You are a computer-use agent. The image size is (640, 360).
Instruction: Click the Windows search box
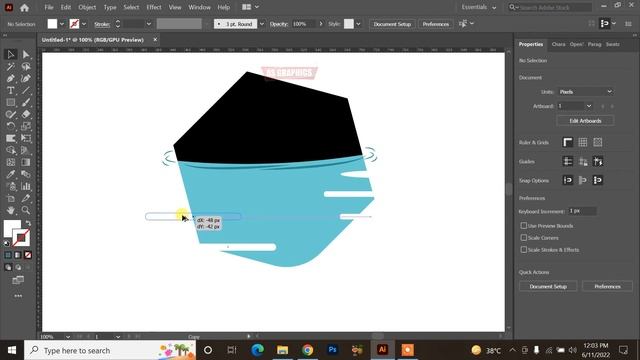click(x=110, y=350)
